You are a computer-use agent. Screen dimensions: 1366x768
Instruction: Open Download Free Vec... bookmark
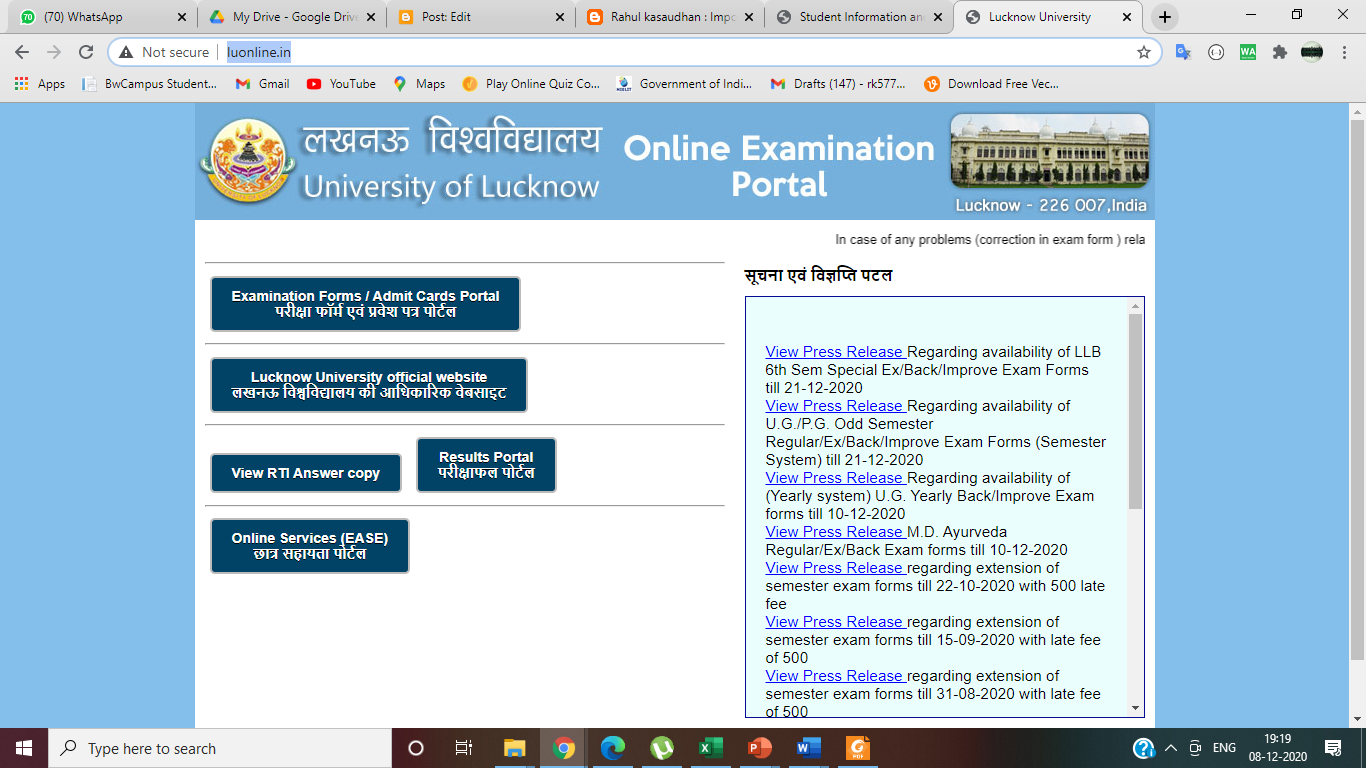coord(992,84)
